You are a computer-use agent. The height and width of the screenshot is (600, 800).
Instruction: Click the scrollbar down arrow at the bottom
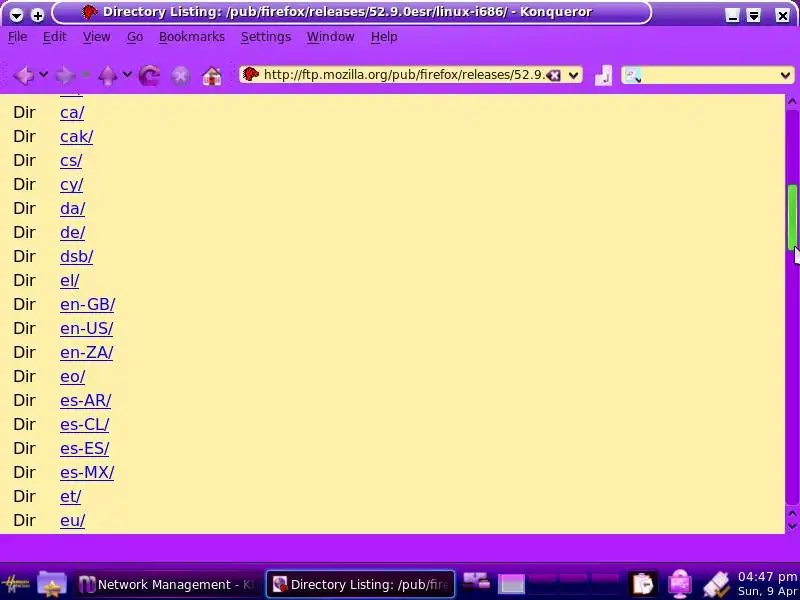792,526
